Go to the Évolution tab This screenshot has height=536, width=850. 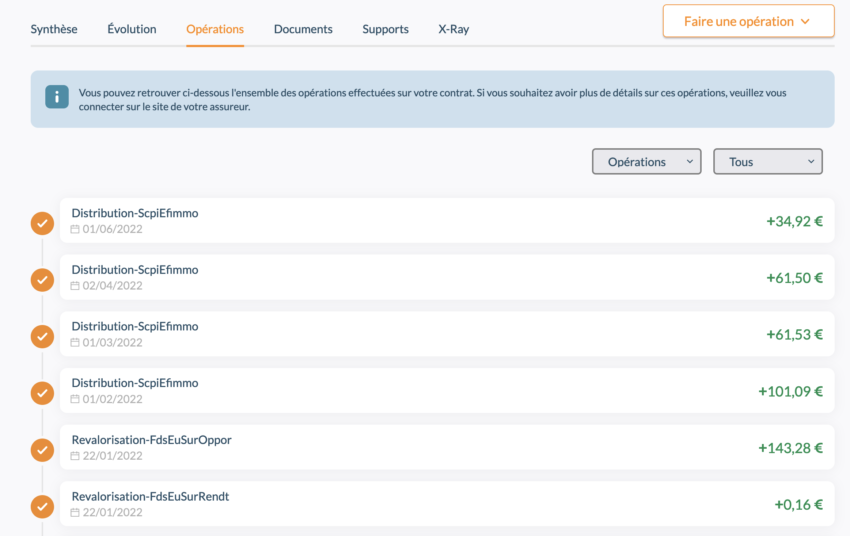[132, 29]
